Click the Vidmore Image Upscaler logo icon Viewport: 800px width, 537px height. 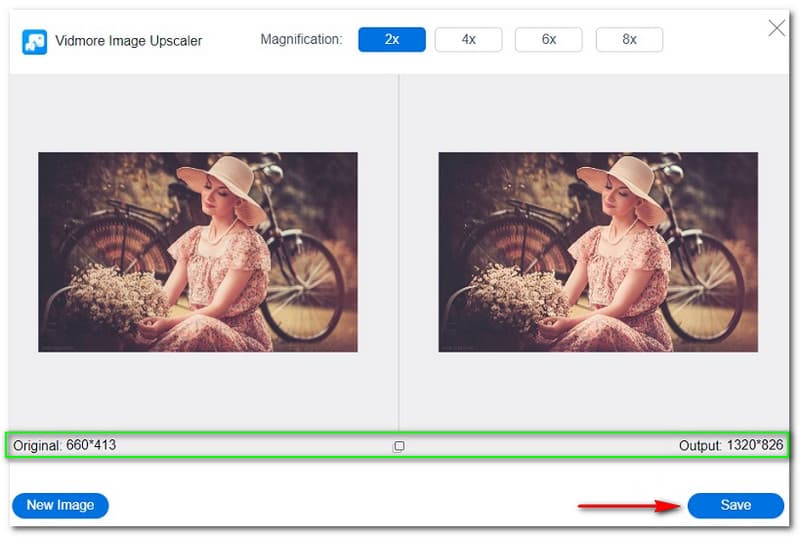(x=34, y=42)
